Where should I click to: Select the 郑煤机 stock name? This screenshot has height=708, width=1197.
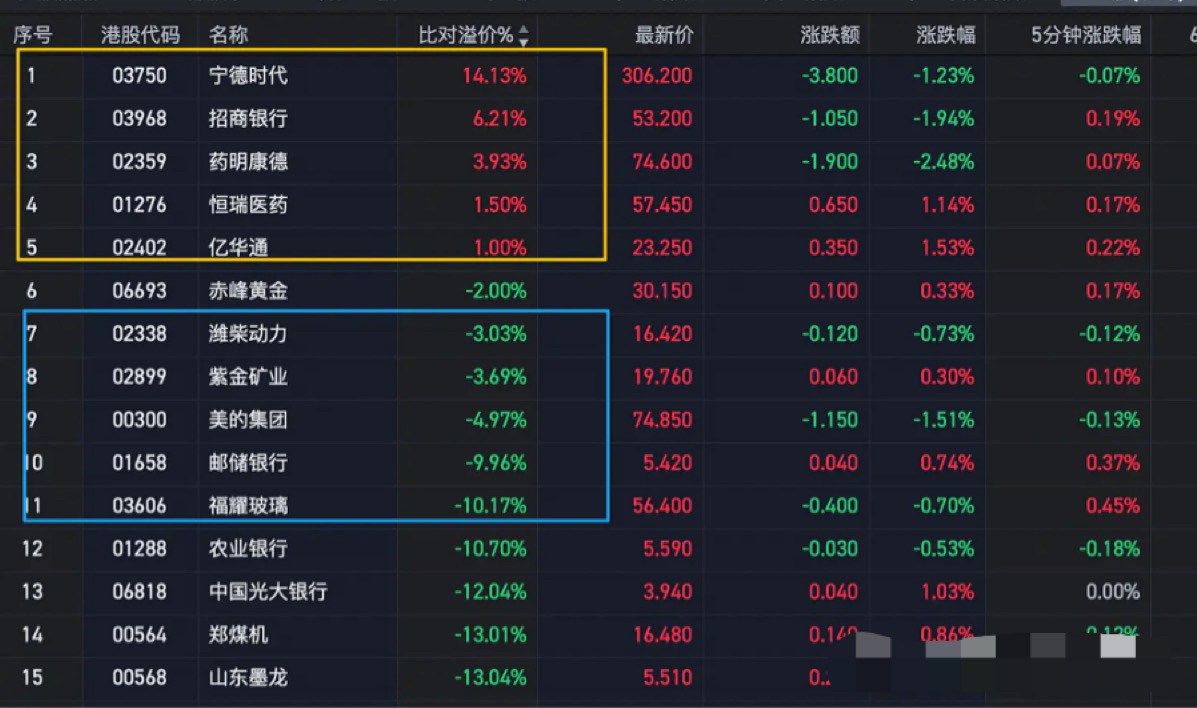click(x=238, y=635)
